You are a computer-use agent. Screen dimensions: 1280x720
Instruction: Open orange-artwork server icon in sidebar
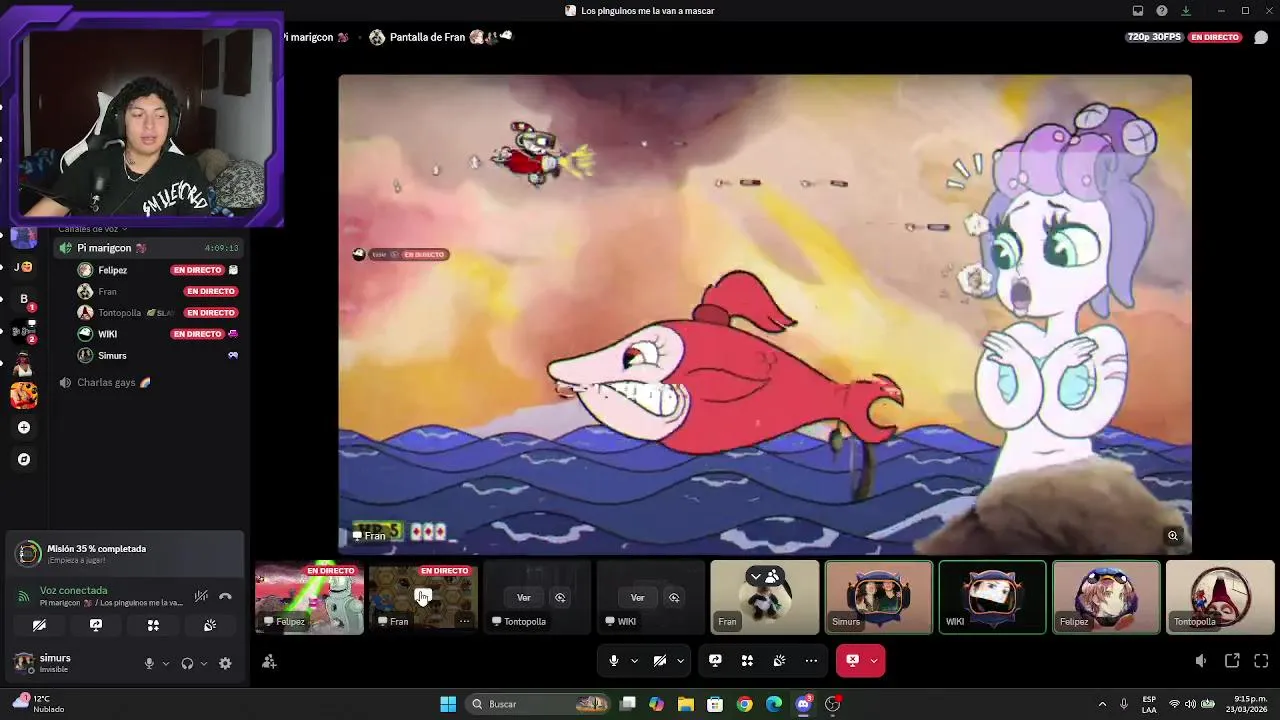point(24,395)
